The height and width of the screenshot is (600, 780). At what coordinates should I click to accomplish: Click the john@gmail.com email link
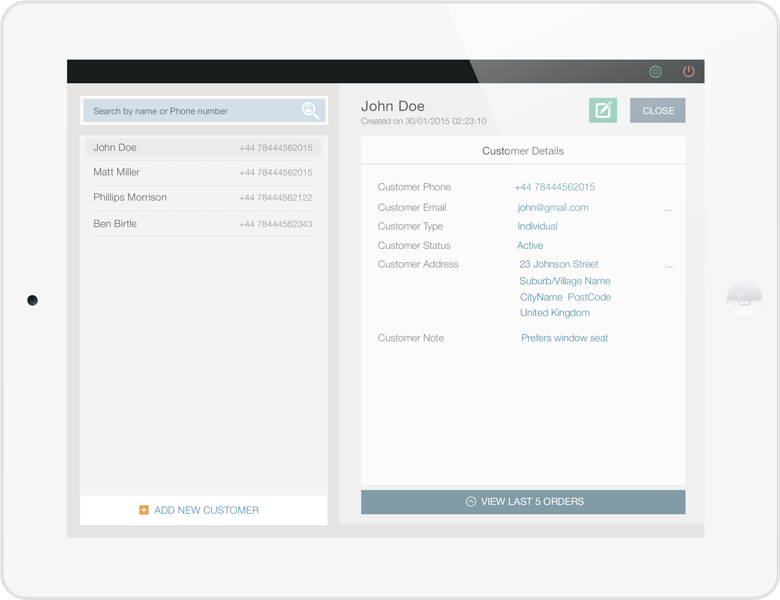tap(553, 208)
